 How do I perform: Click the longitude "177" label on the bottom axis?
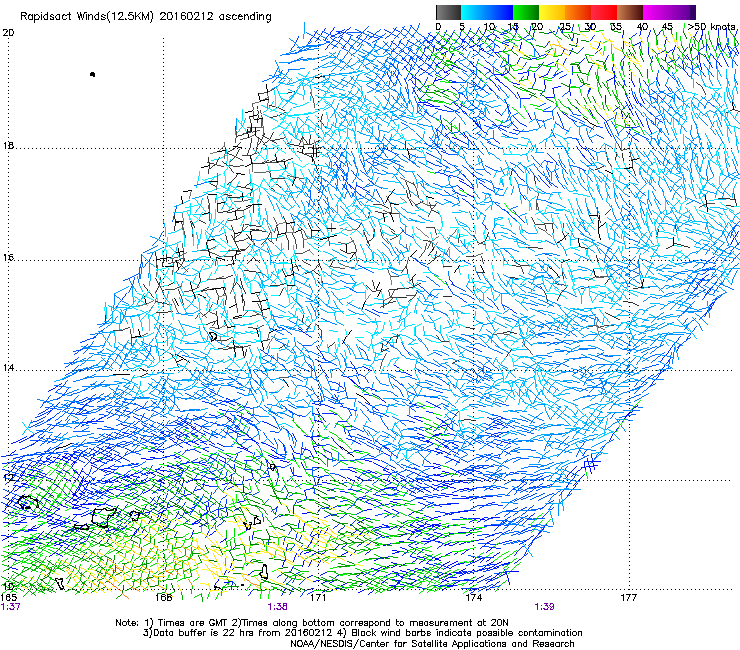[x=628, y=598]
